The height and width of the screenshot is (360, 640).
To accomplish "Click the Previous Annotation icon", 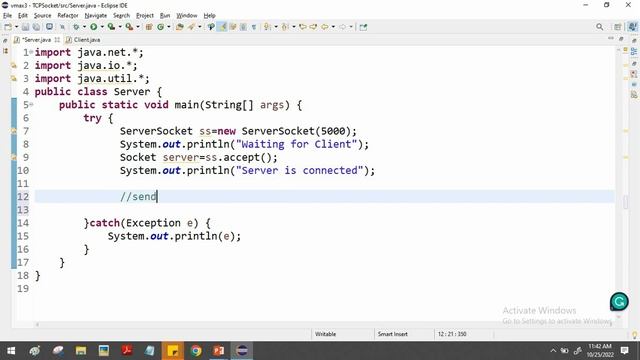I will point(285,27).
